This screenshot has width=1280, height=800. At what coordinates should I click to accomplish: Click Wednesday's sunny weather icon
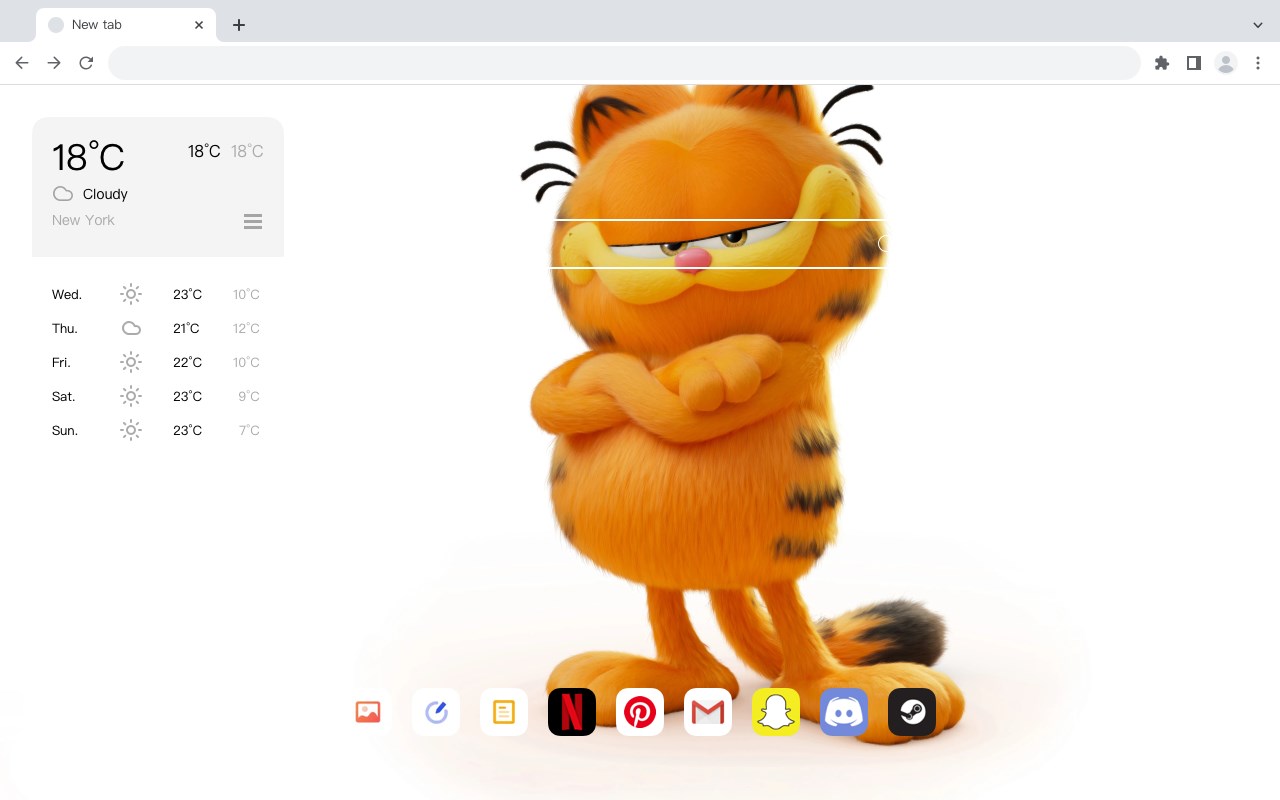click(x=131, y=294)
